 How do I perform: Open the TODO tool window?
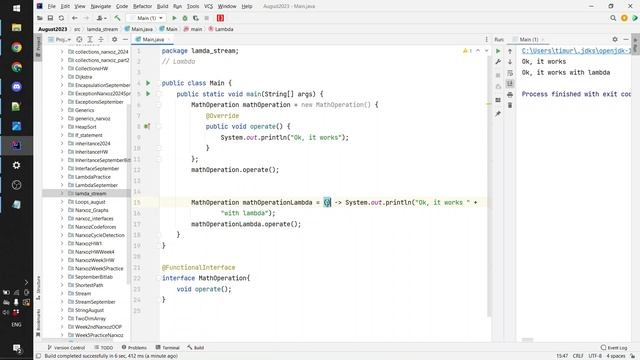(x=104, y=348)
